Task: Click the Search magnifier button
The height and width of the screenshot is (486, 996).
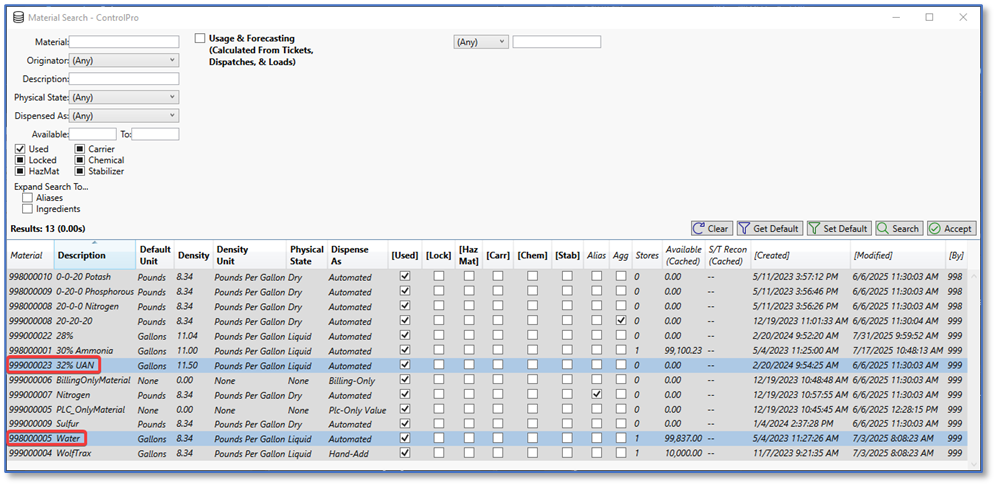Action: pyautogui.click(x=897, y=228)
